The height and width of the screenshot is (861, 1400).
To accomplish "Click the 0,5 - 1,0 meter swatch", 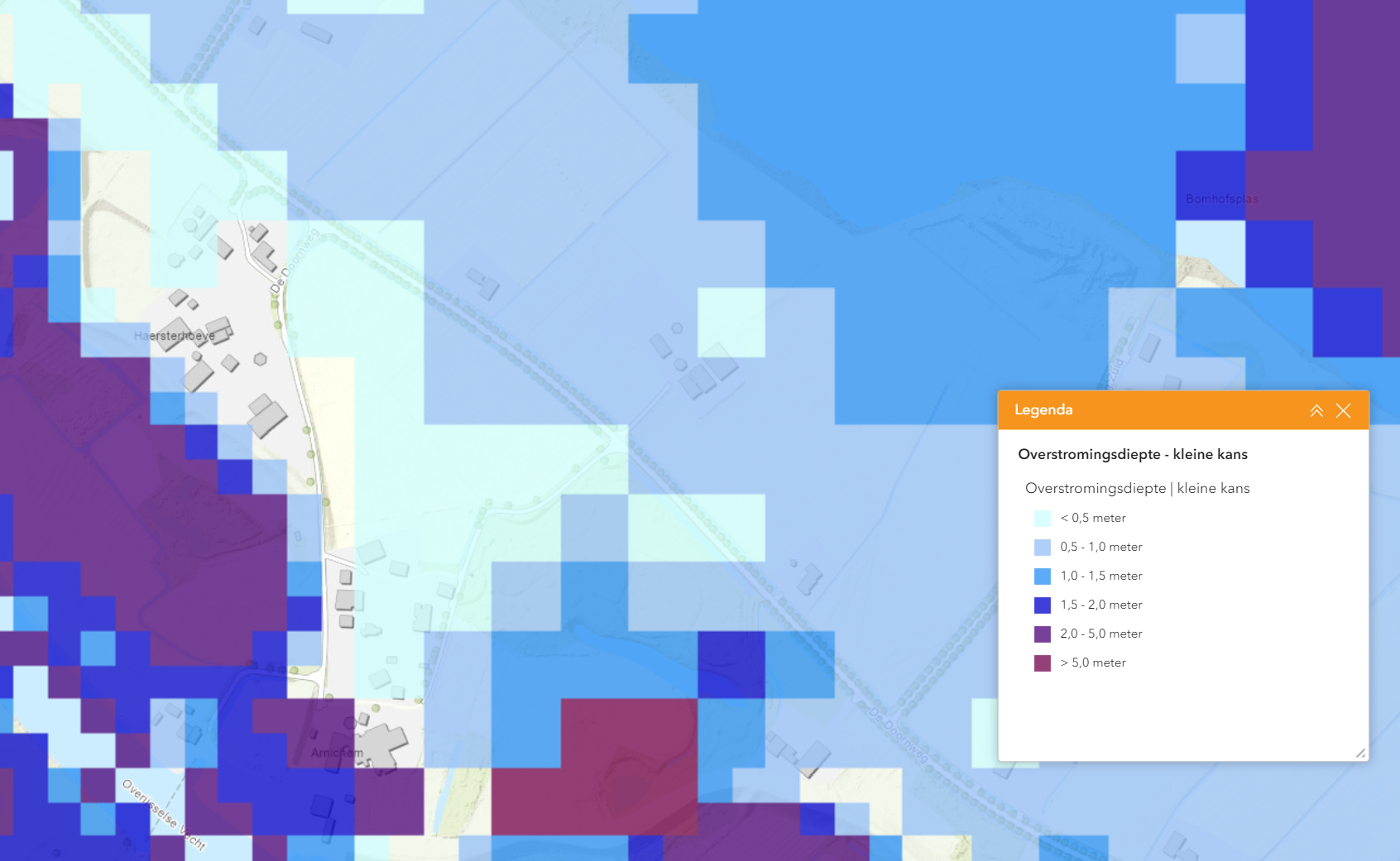I will tap(1043, 548).
